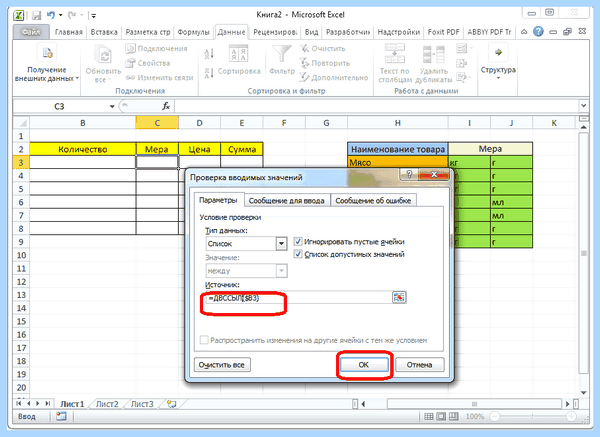Click the Save icon in quick access toolbar
The image size is (600, 437).
[x=36, y=15]
